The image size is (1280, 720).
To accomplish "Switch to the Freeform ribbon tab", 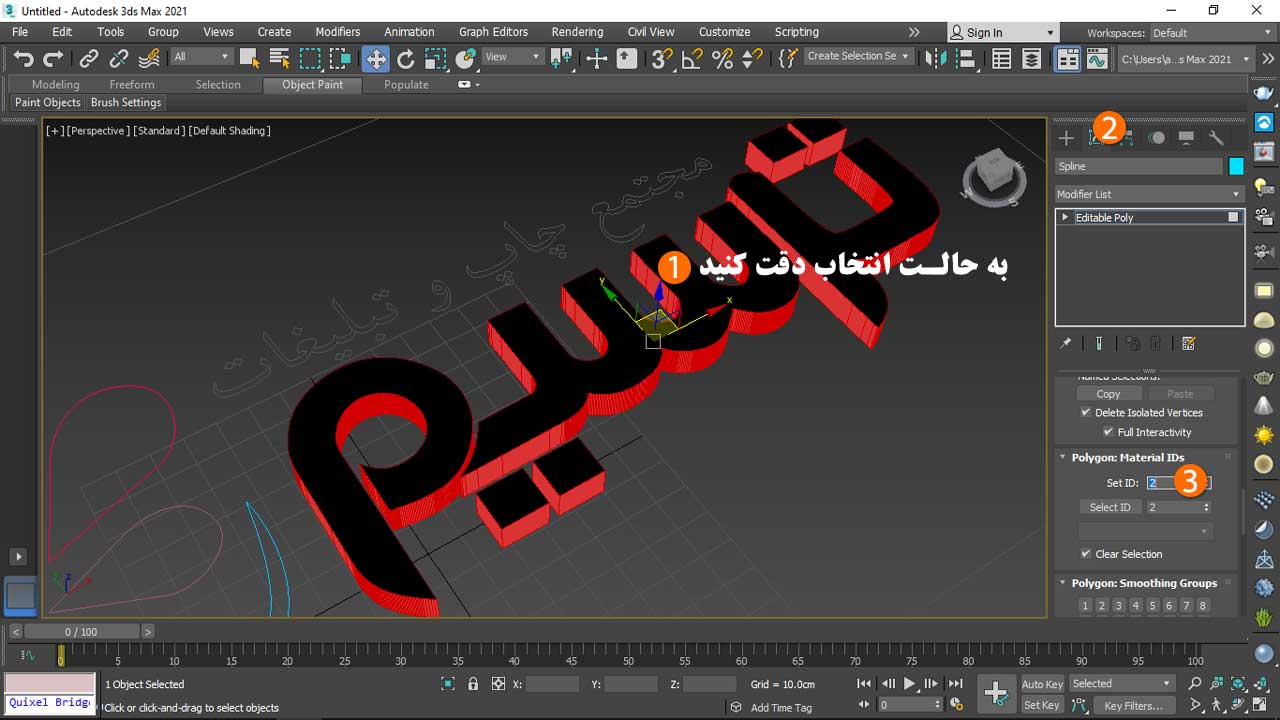I will 132,84.
